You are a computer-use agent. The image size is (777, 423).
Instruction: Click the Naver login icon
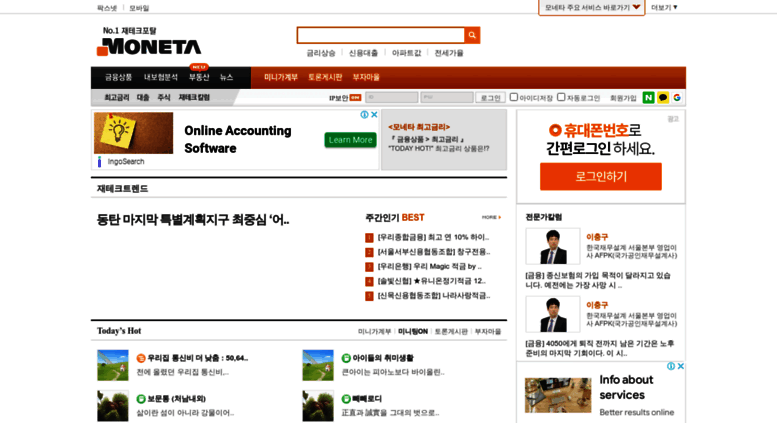click(x=648, y=98)
